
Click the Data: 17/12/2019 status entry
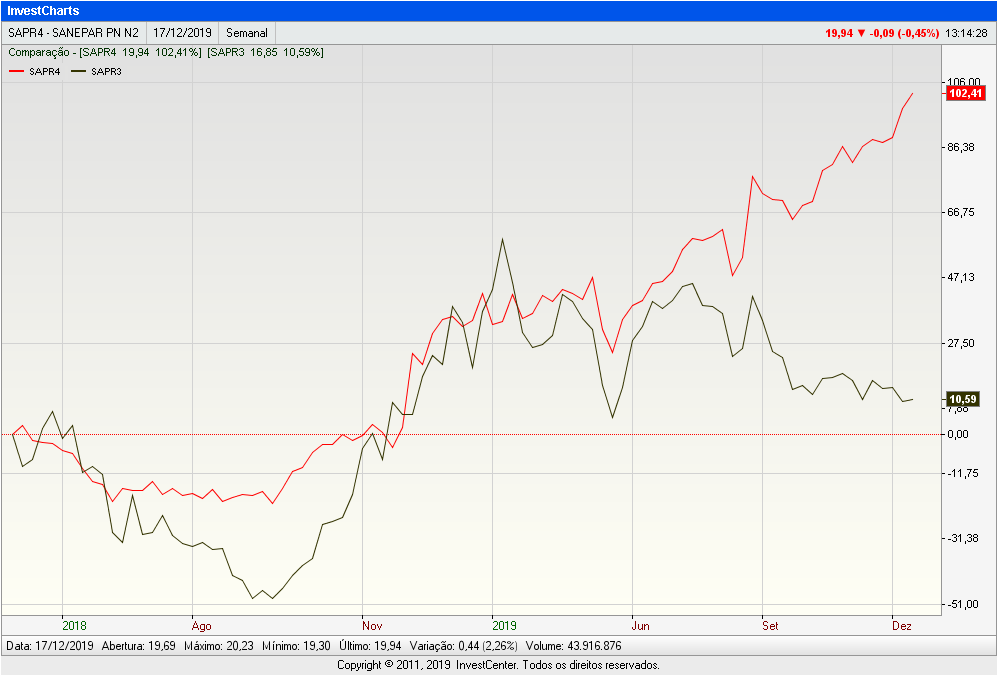pyautogui.click(x=50, y=645)
